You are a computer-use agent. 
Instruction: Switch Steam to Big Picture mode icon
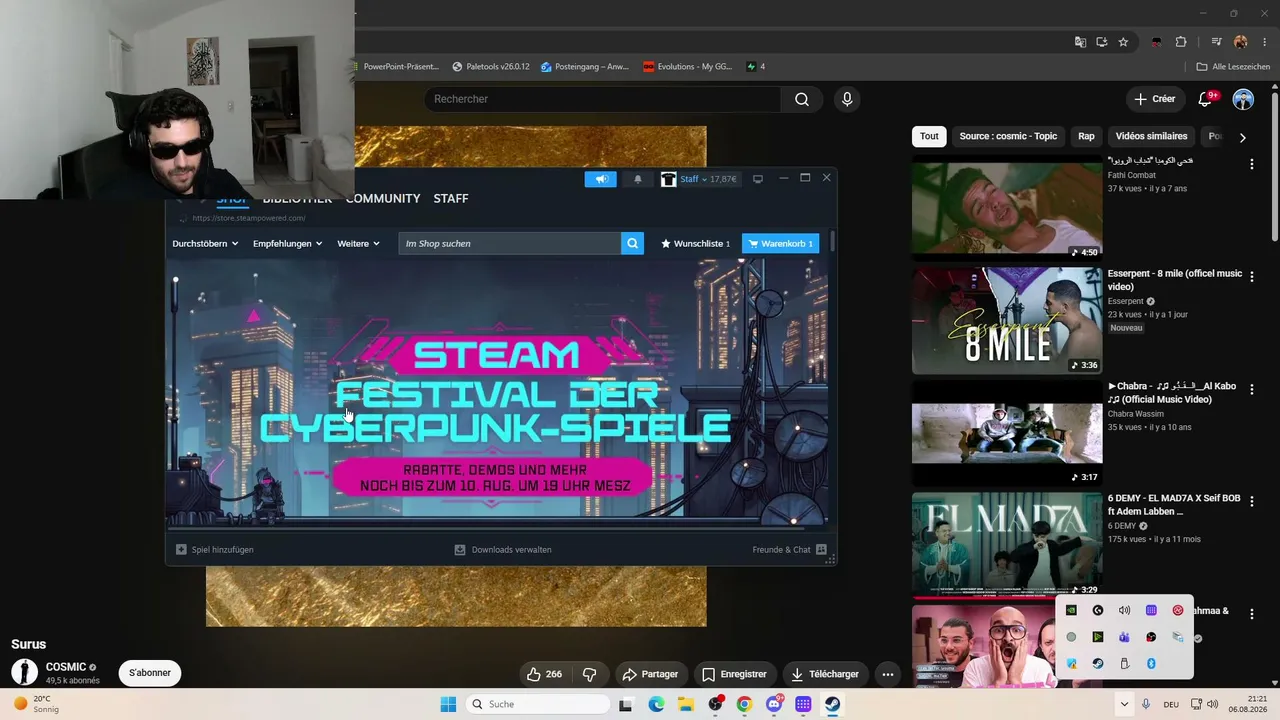[758, 179]
